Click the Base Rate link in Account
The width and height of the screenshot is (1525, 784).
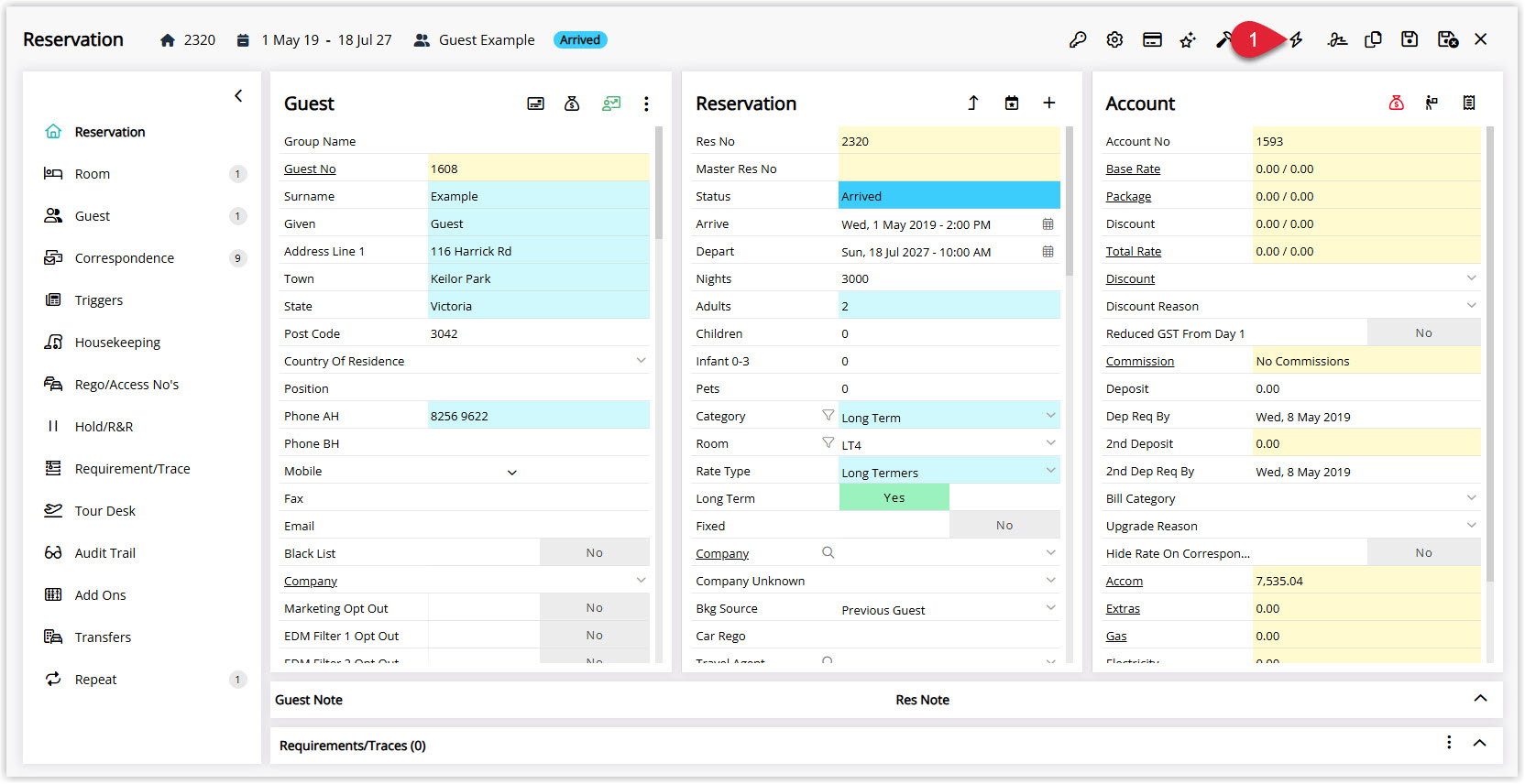pyautogui.click(x=1133, y=169)
